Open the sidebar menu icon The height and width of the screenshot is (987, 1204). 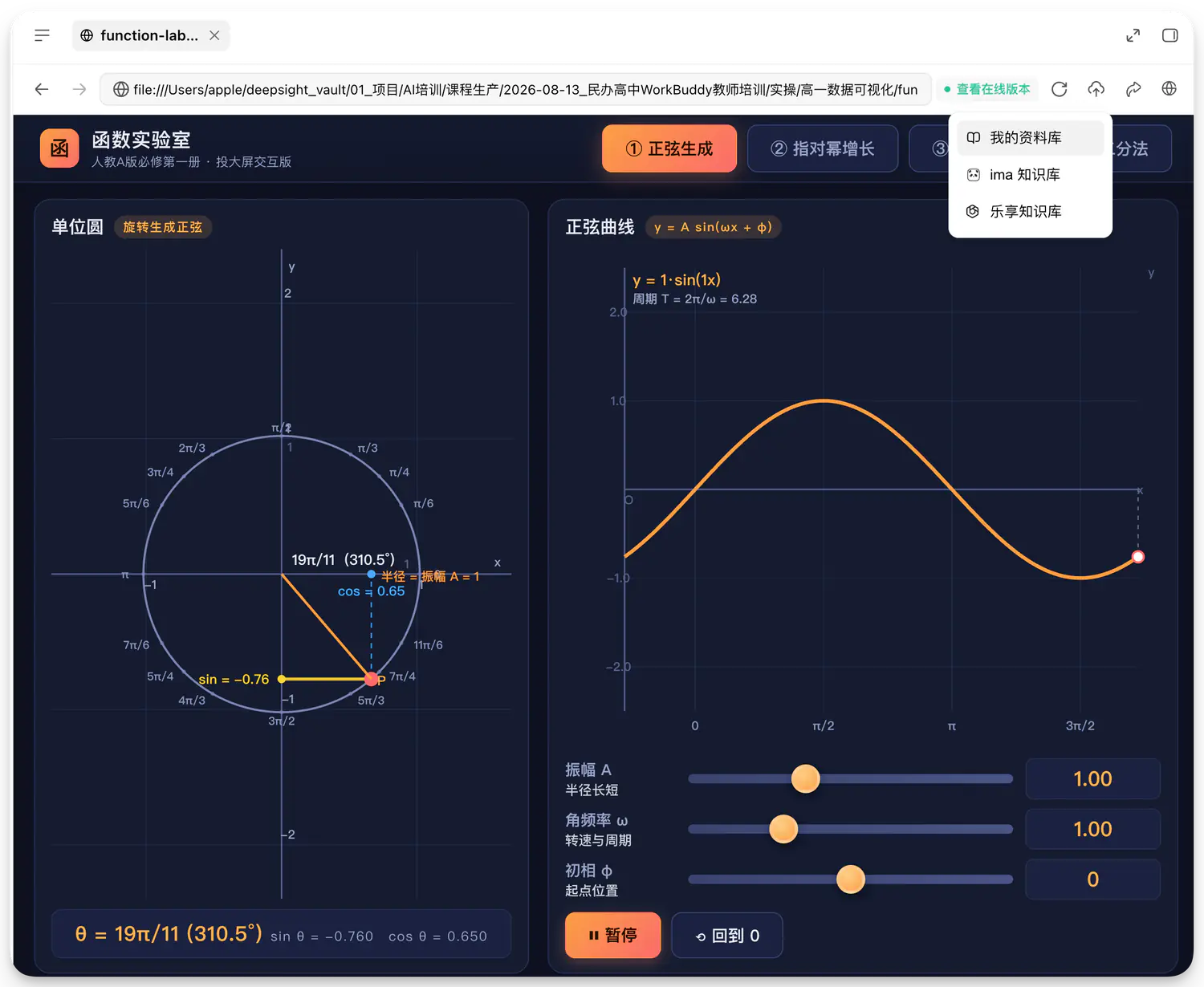coord(42,35)
